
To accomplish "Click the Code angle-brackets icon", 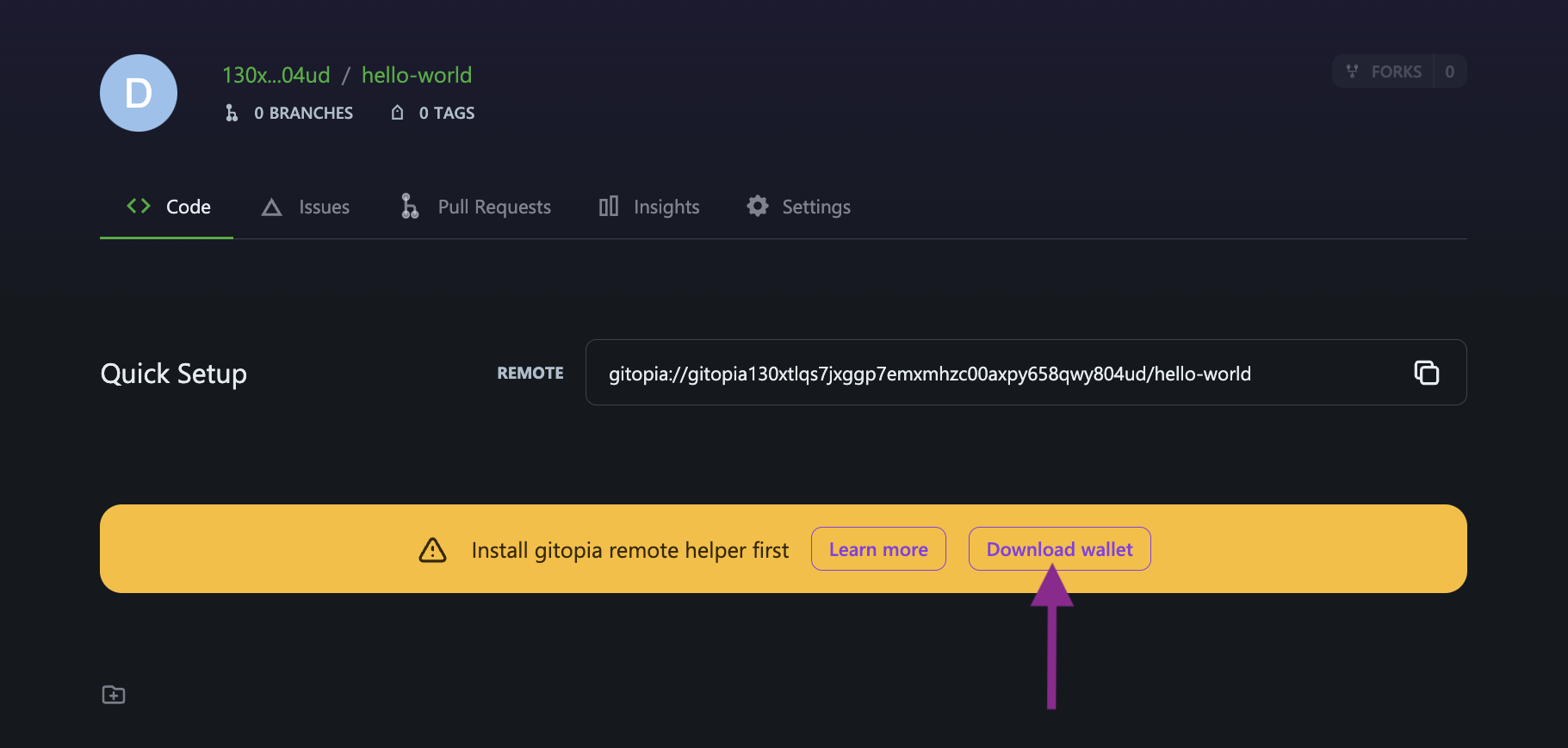I will click(x=139, y=206).
